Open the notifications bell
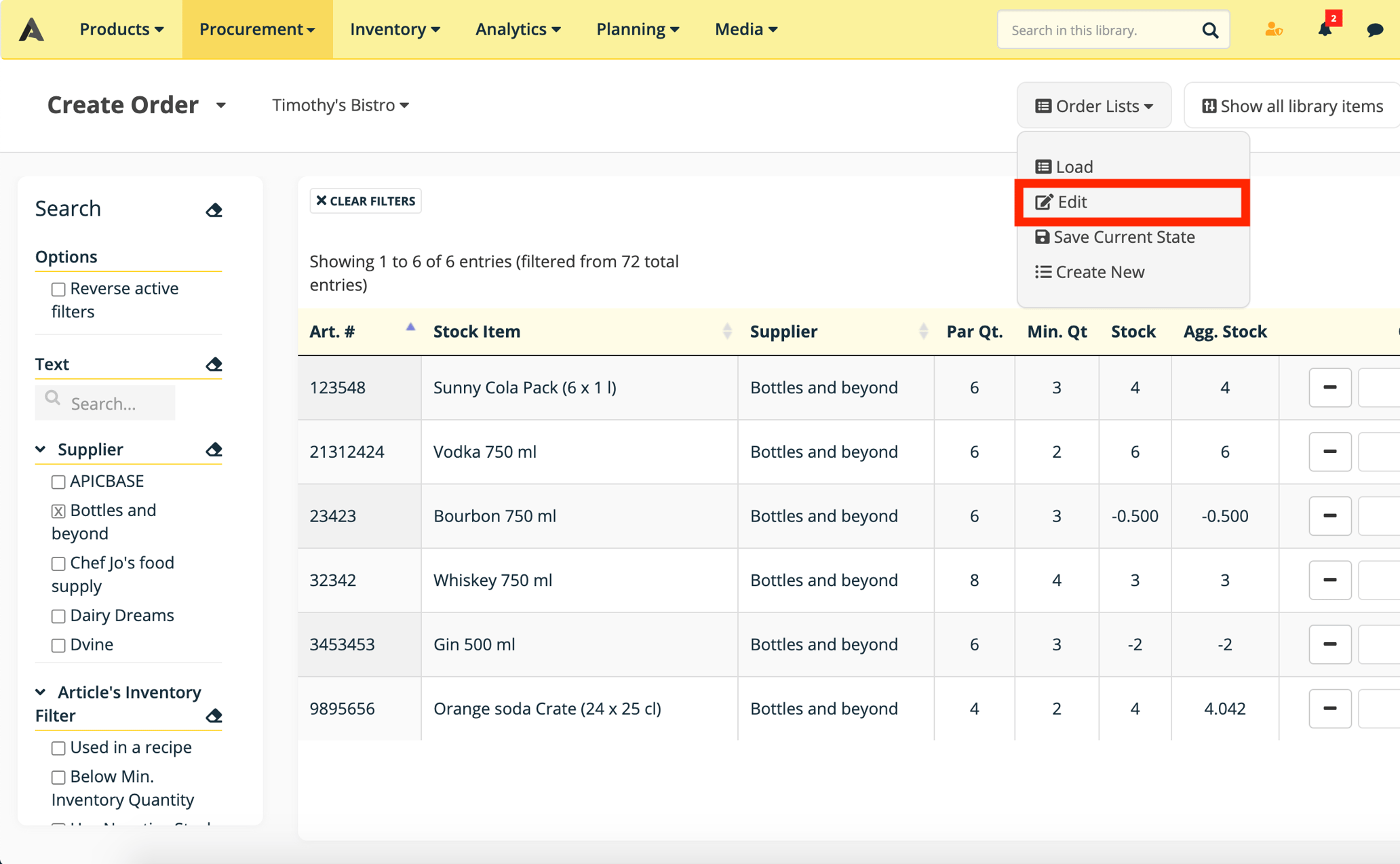 click(x=1325, y=29)
